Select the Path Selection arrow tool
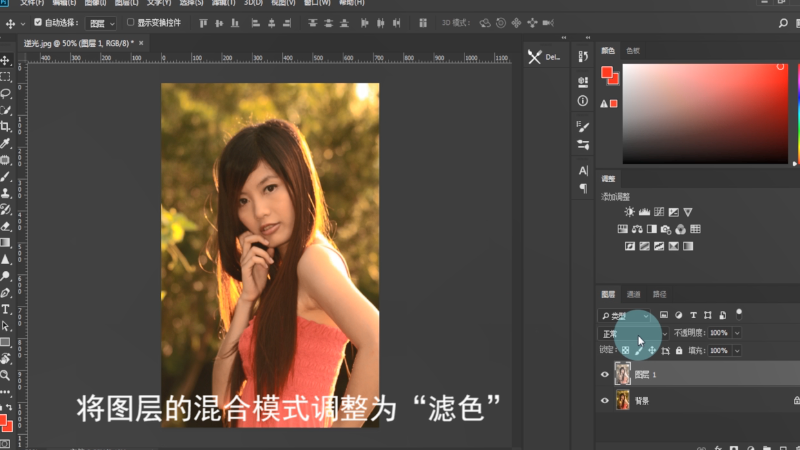Image resolution: width=800 pixels, height=450 pixels. [6, 326]
